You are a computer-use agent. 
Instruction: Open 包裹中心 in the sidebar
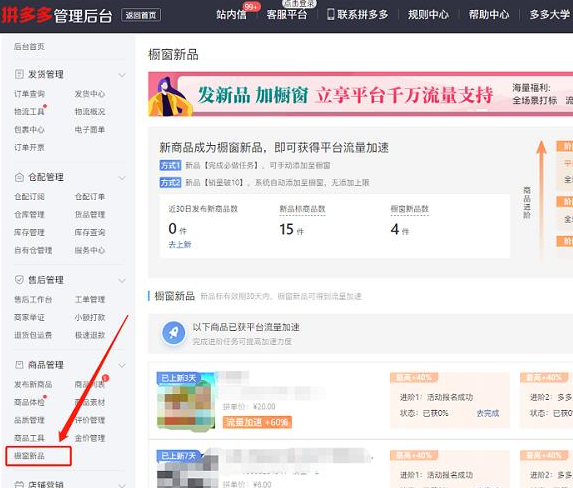[29, 130]
